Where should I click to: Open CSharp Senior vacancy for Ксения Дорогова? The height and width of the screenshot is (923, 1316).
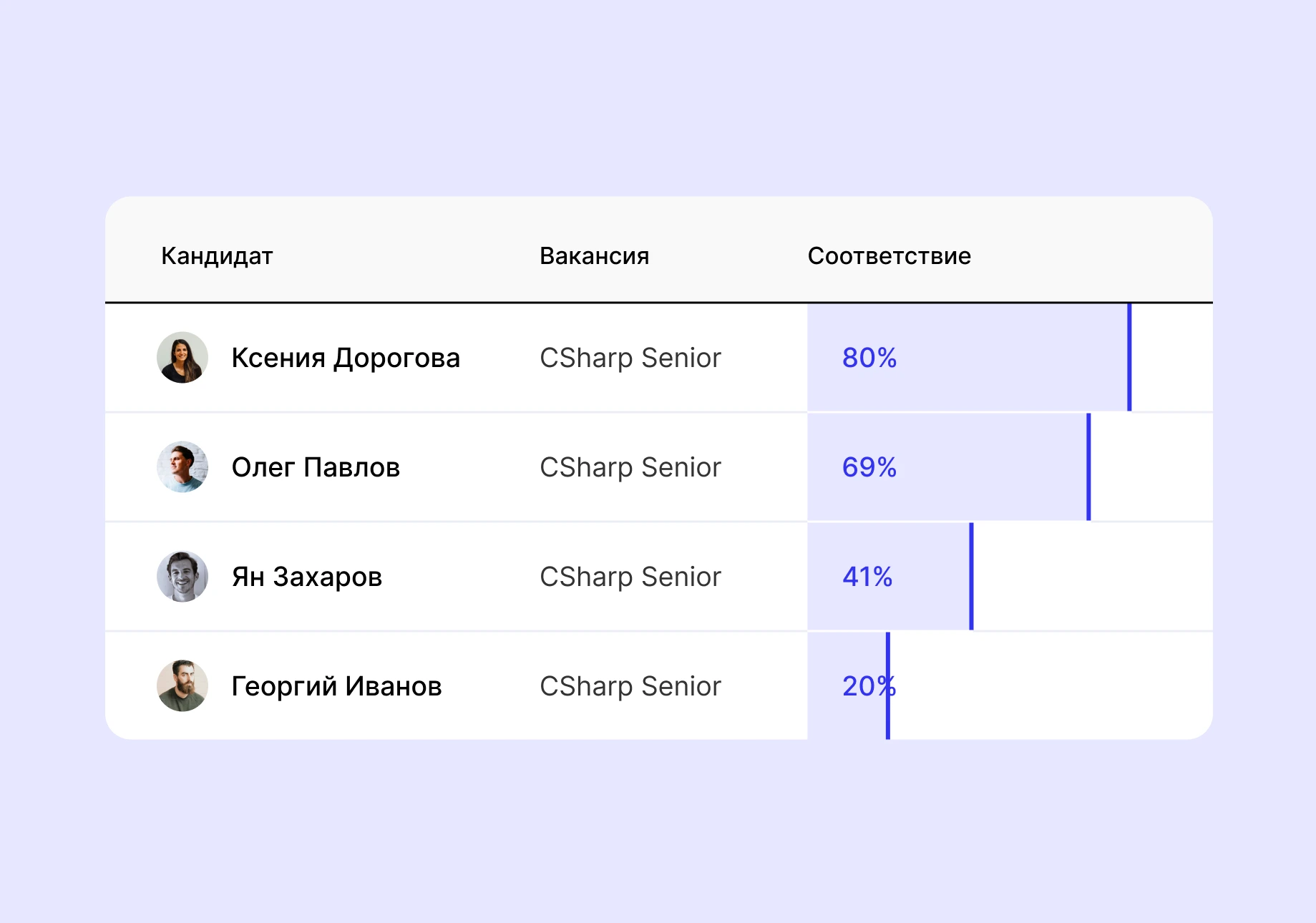[x=630, y=358]
